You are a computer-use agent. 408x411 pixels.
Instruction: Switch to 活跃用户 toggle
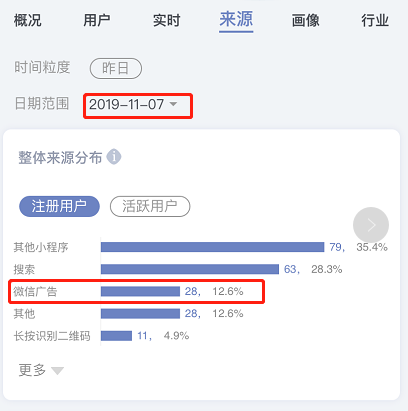point(150,206)
